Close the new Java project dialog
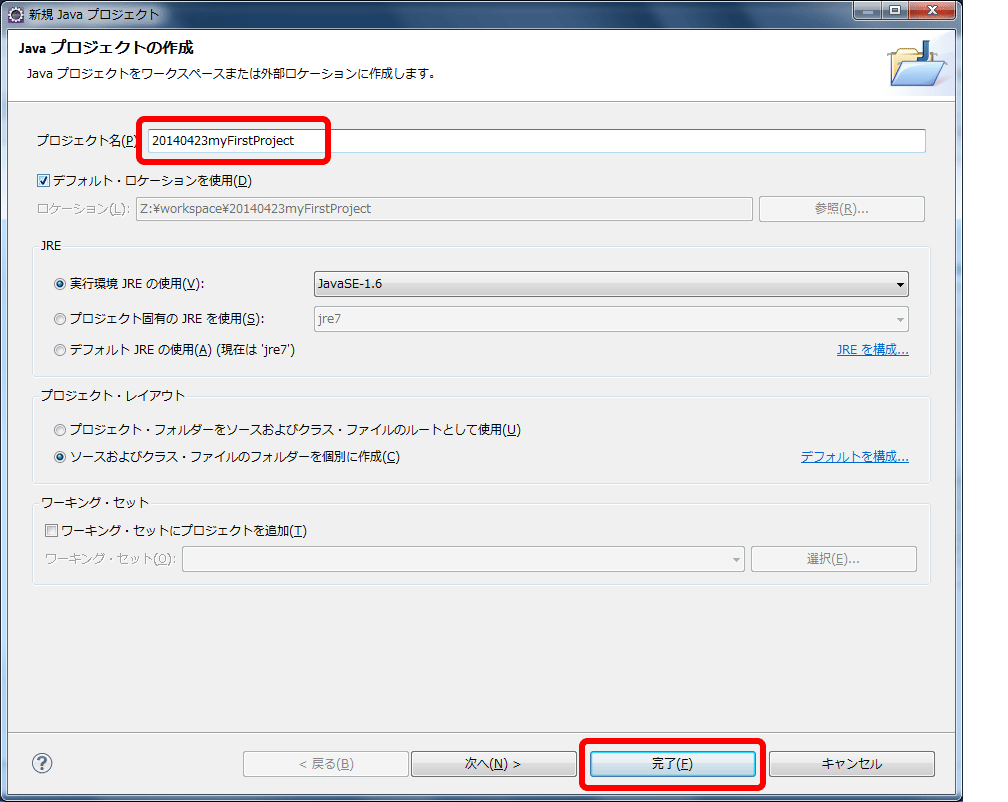This screenshot has height=802, width=1008. tap(932, 10)
